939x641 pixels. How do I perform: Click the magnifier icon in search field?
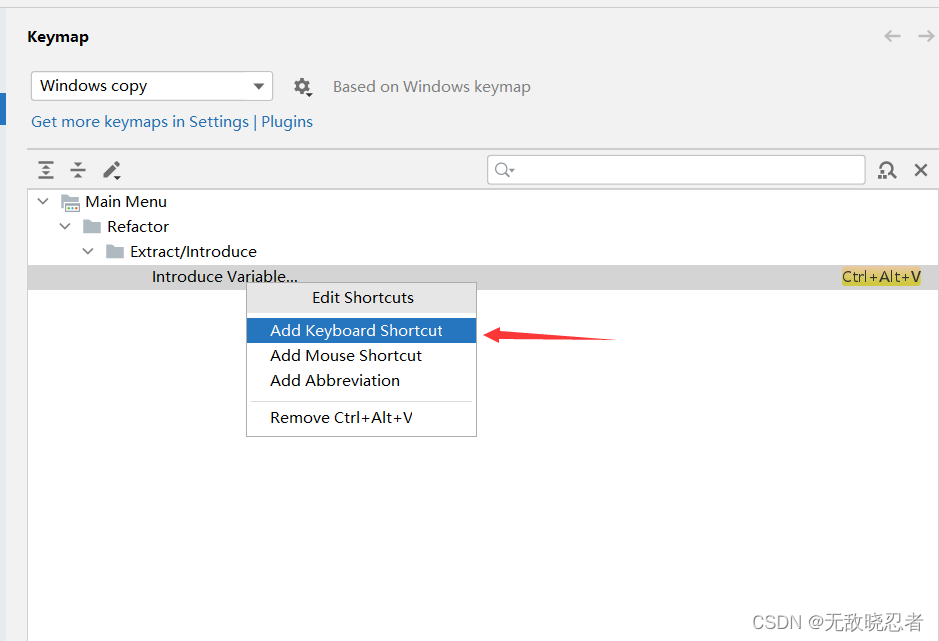(x=504, y=170)
